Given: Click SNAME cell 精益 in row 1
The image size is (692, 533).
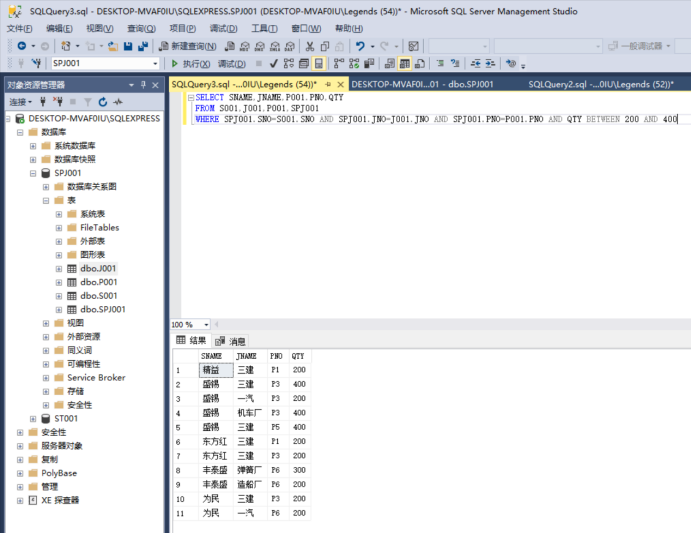Looking at the screenshot, I should point(216,370).
